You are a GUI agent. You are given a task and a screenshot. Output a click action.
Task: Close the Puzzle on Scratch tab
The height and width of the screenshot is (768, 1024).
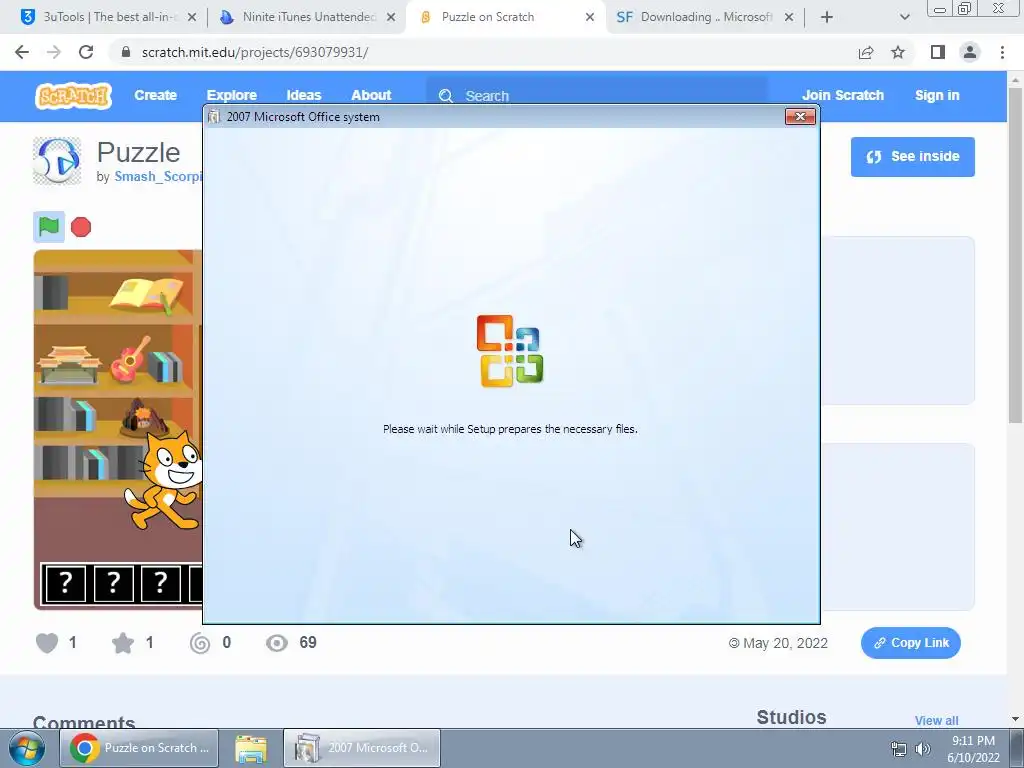click(590, 17)
